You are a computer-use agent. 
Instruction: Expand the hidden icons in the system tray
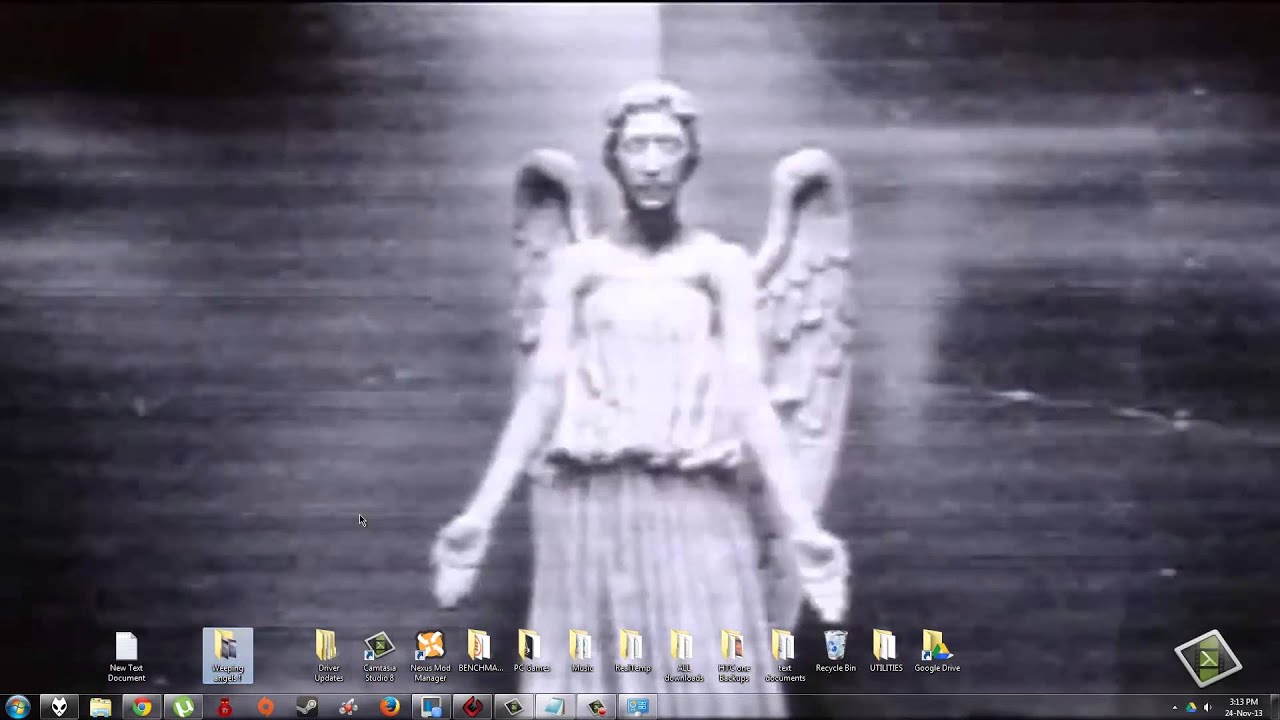(1175, 708)
